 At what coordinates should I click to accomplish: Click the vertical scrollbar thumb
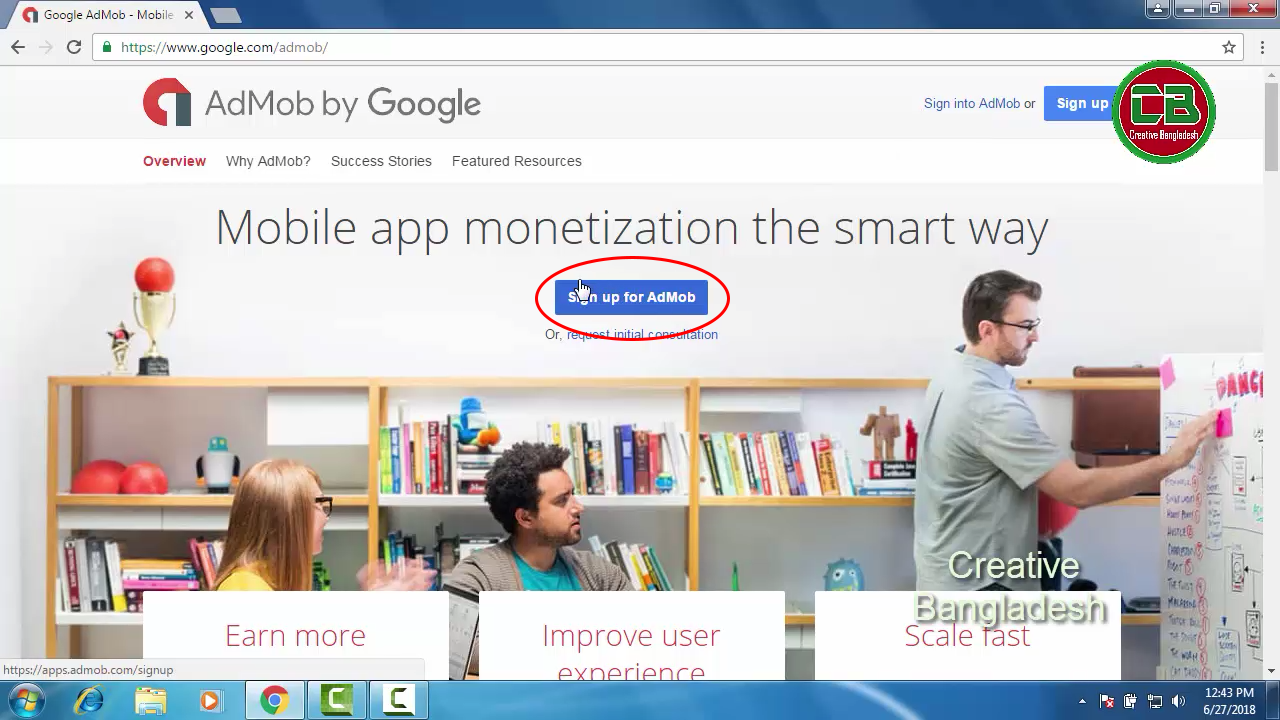[1271, 127]
